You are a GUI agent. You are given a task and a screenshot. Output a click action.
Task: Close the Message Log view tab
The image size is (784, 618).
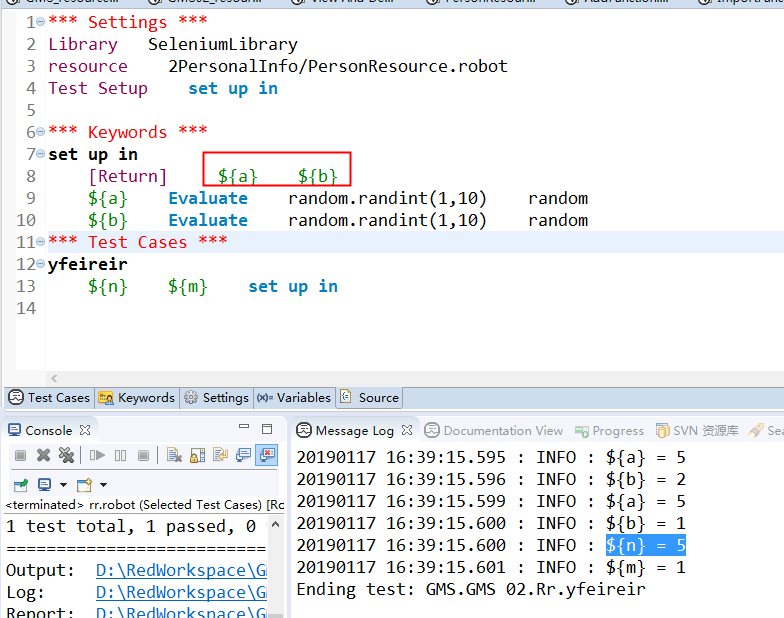pyautogui.click(x=407, y=430)
